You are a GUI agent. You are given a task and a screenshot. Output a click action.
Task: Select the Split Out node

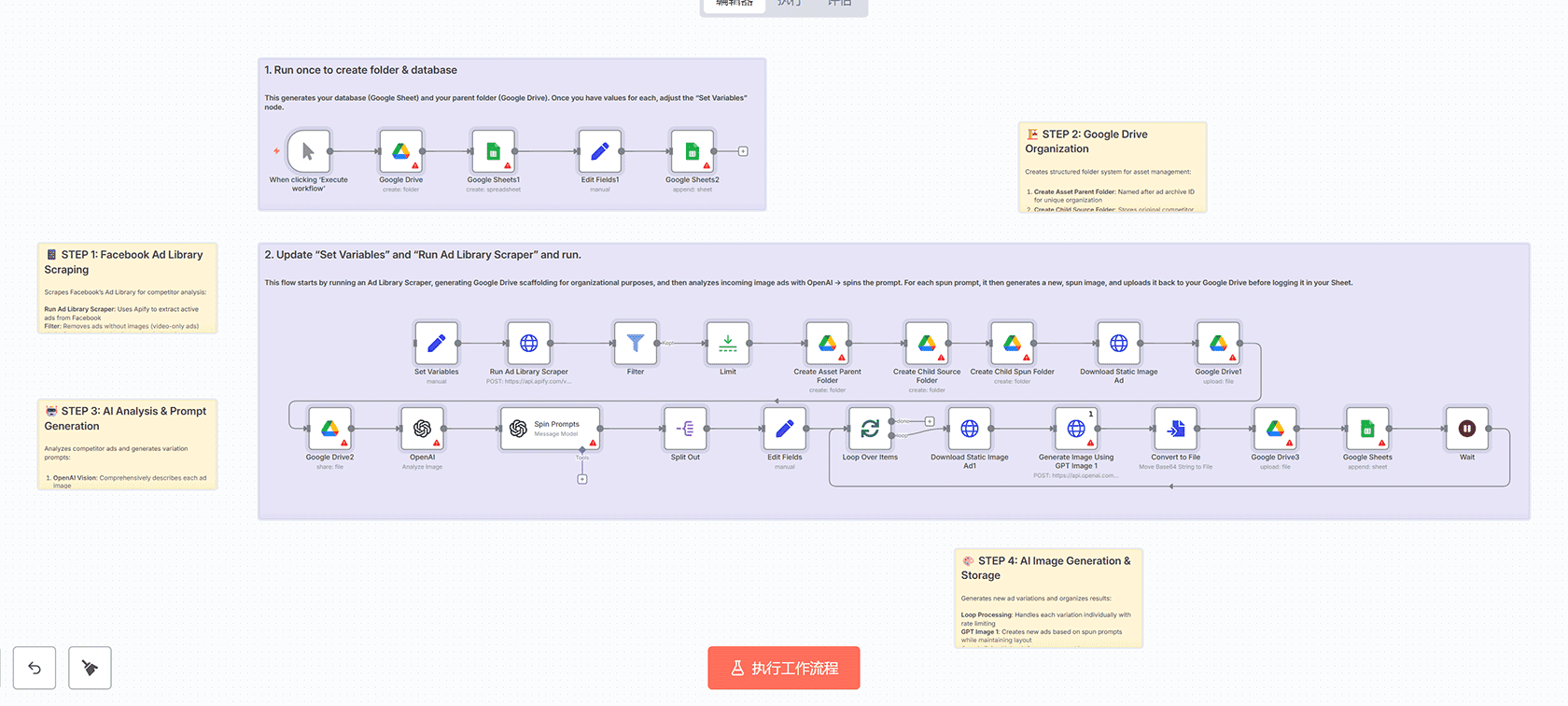pyautogui.click(x=684, y=429)
